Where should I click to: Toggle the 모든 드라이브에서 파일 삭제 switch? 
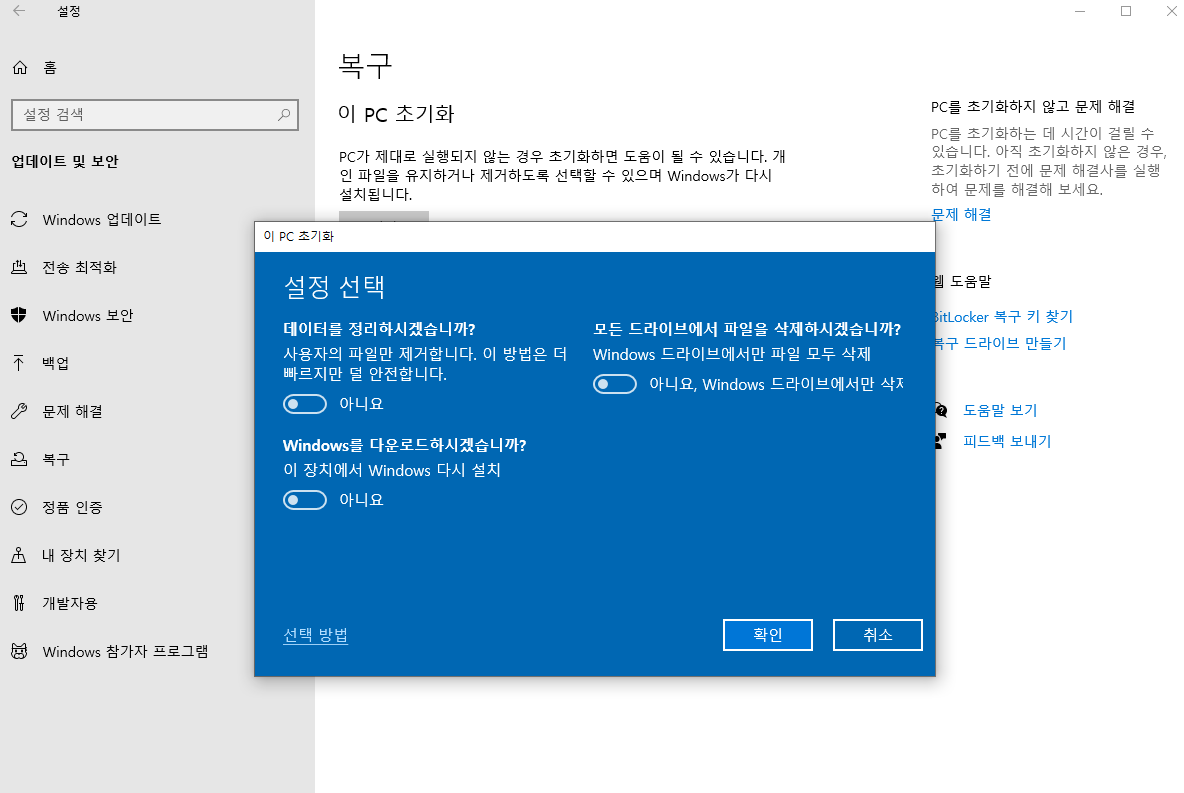point(615,384)
